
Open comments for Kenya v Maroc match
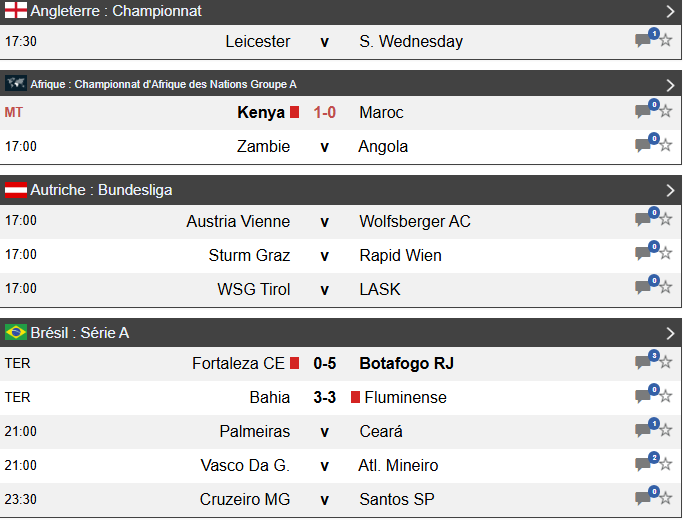click(x=645, y=112)
